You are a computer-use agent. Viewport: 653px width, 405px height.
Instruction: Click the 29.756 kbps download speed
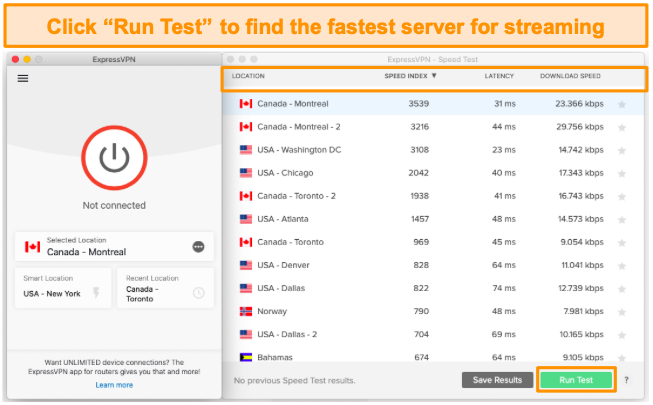tap(580, 127)
